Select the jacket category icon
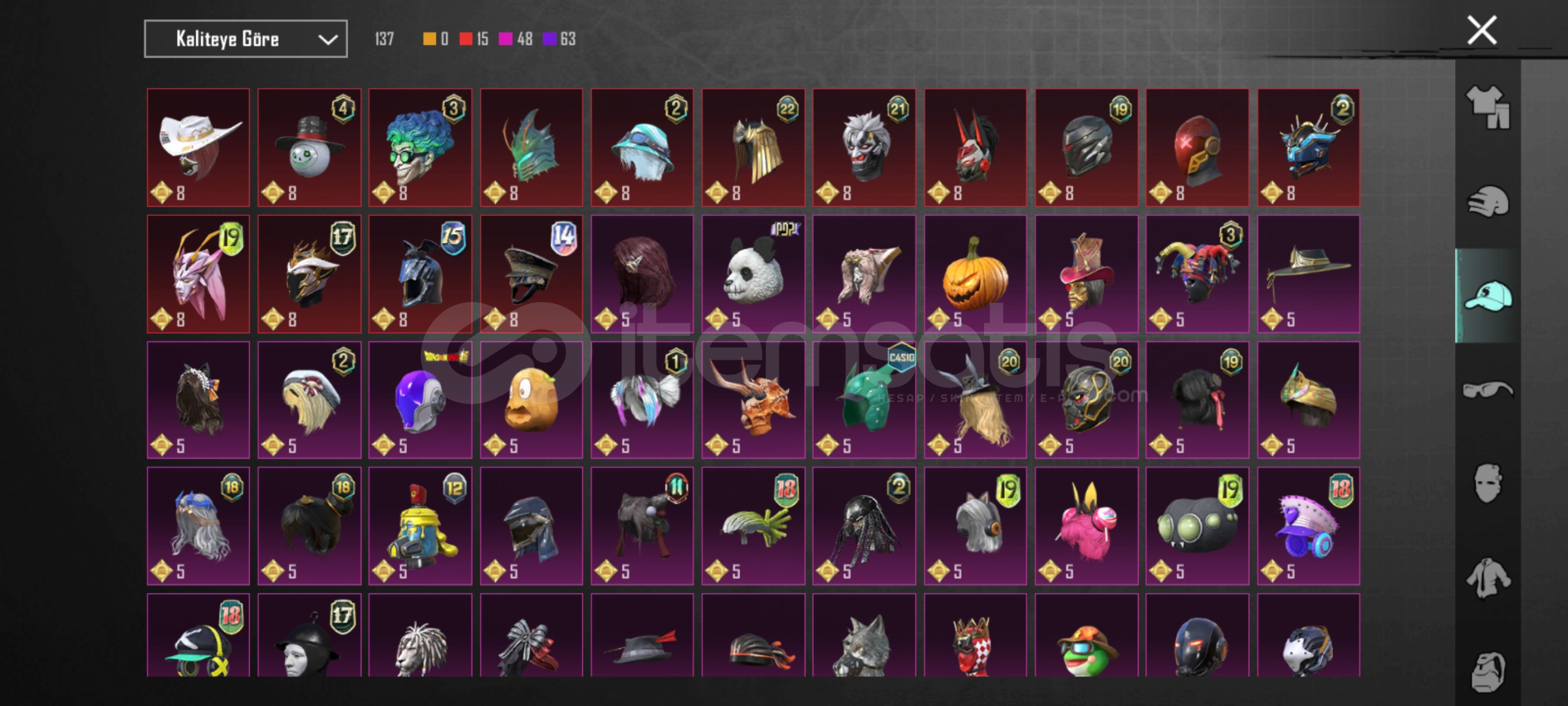 pyautogui.click(x=1488, y=578)
